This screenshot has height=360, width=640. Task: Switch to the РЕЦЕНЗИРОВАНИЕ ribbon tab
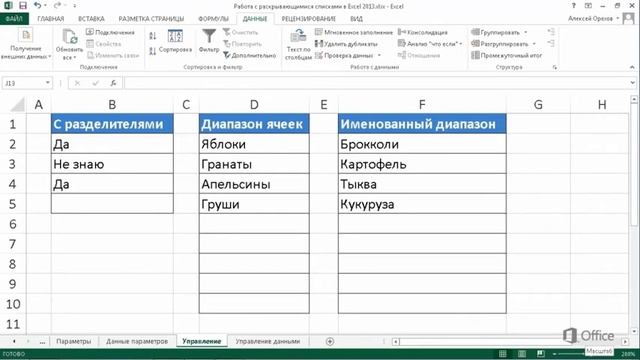click(309, 19)
